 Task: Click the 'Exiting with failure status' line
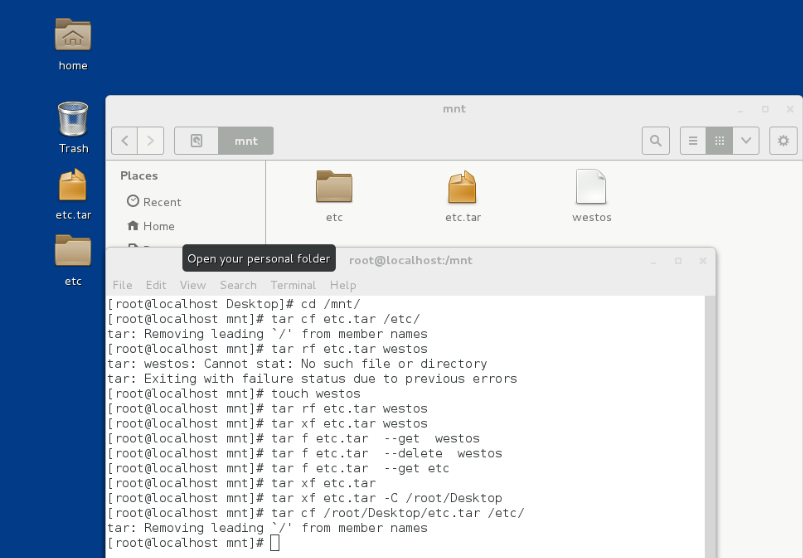pyautogui.click(x=312, y=378)
